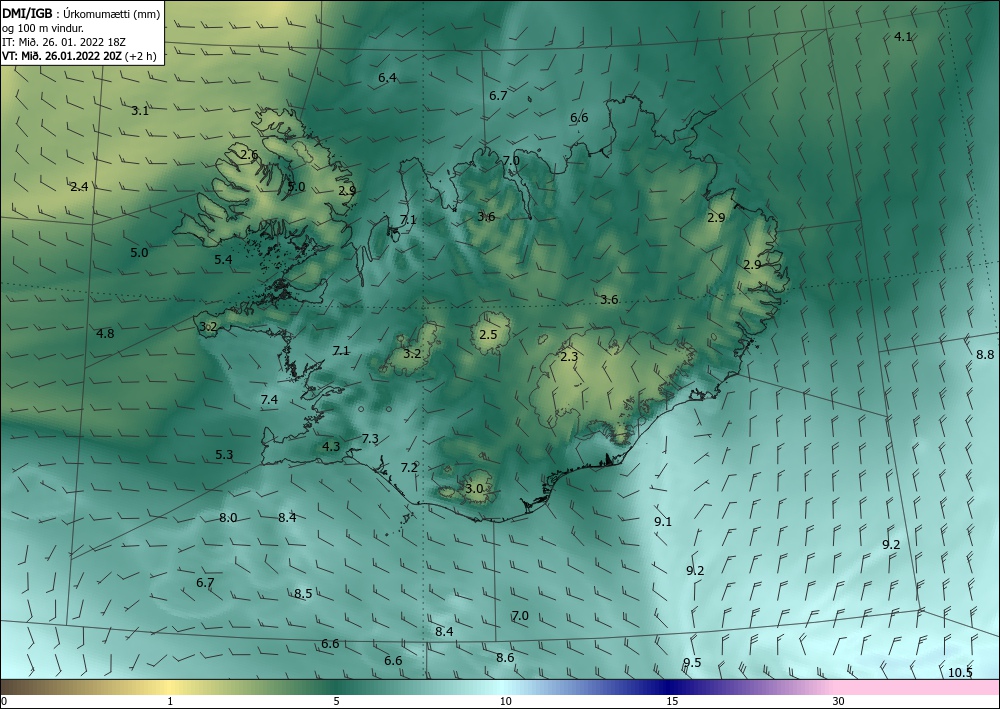The image size is (1000, 709).
Task: Click the 2.6 map value
Action: [249, 154]
